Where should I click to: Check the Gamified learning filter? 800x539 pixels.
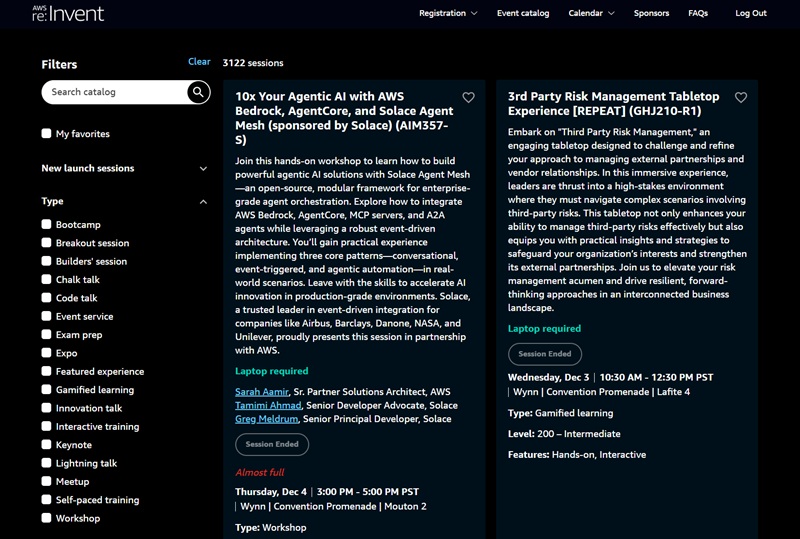47,390
